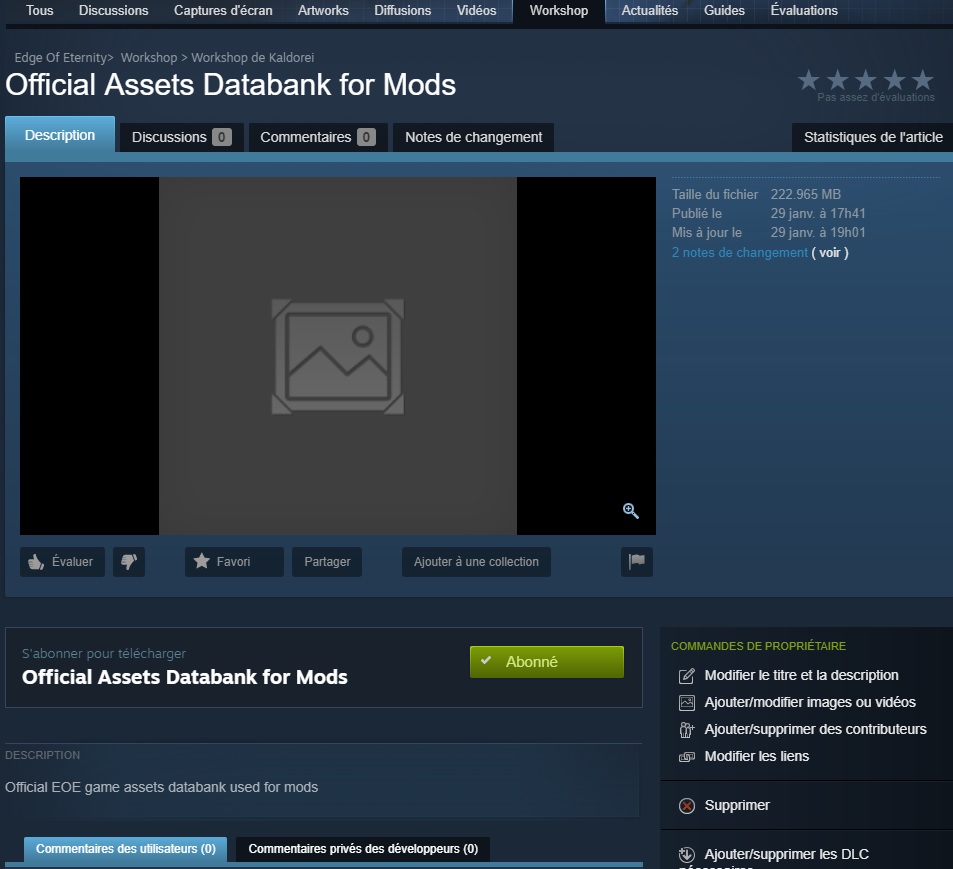The image size is (953, 869).
Task: Rate the item with the Évaluer button
Action: [62, 562]
